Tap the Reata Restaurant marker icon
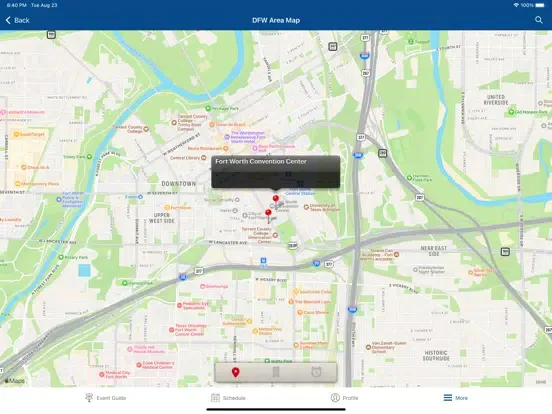This screenshot has height=414, width=552. click(x=226, y=149)
